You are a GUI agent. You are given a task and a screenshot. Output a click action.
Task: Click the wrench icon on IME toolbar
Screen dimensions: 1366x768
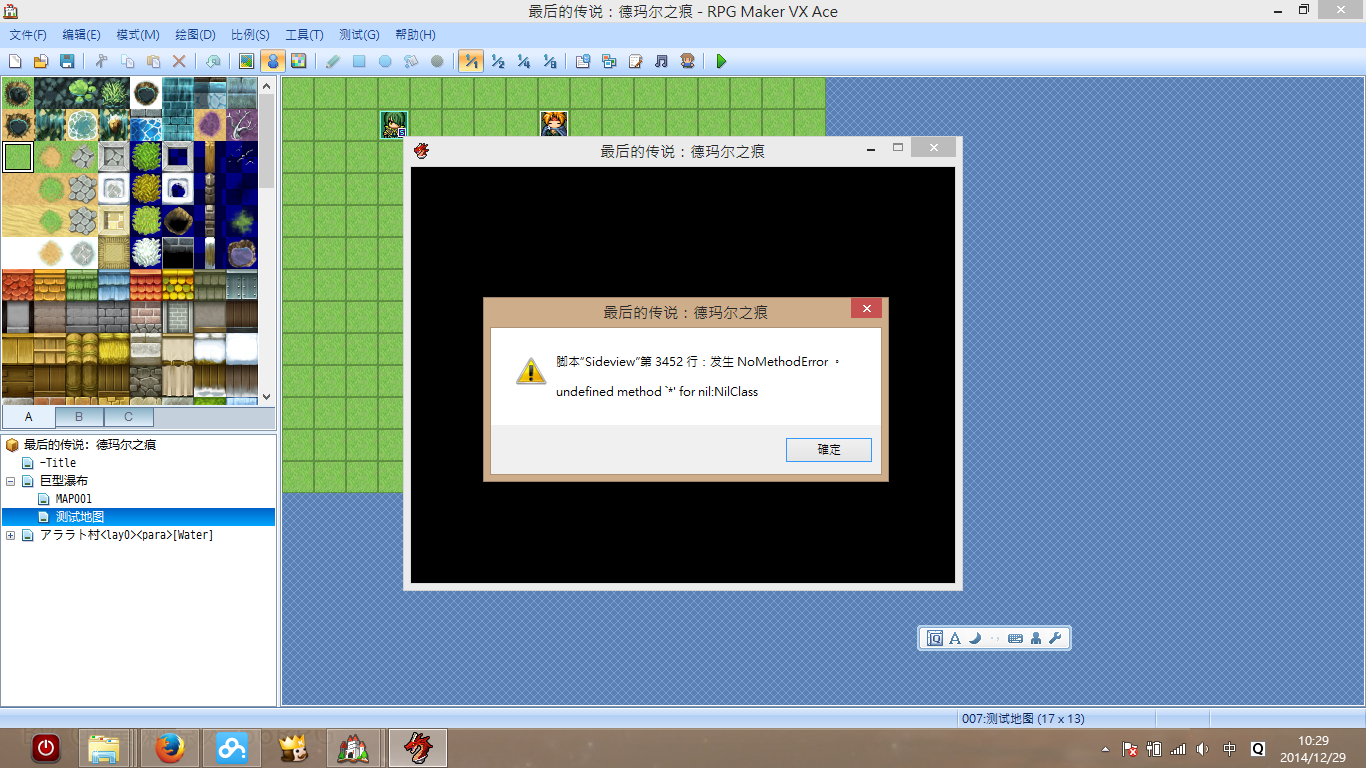coord(1056,638)
